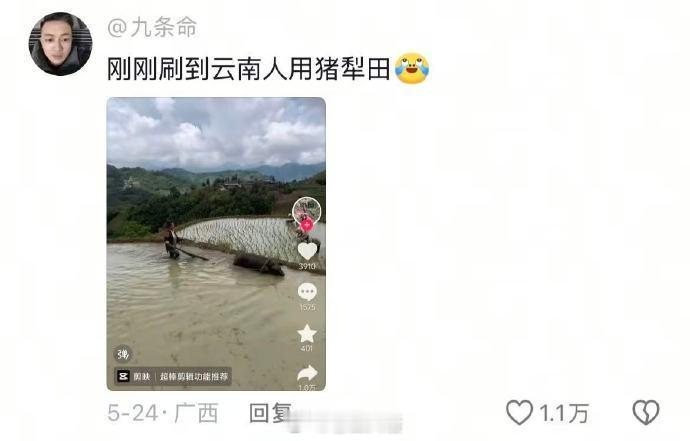Tap the 剪映 logo icon in banner

pyautogui.click(x=123, y=376)
